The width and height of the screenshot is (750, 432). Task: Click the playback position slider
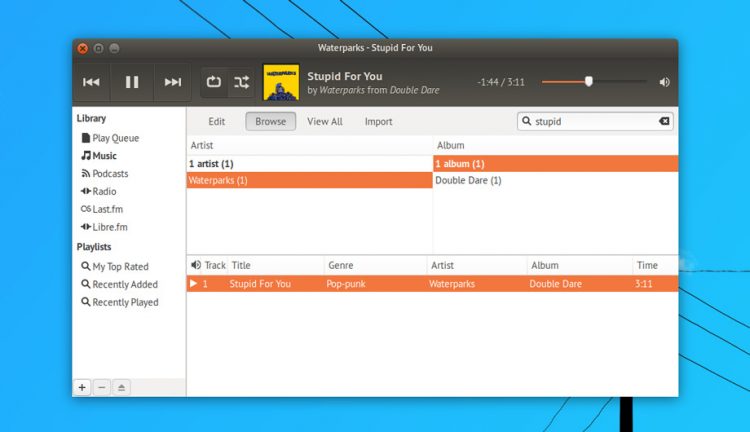pos(594,82)
